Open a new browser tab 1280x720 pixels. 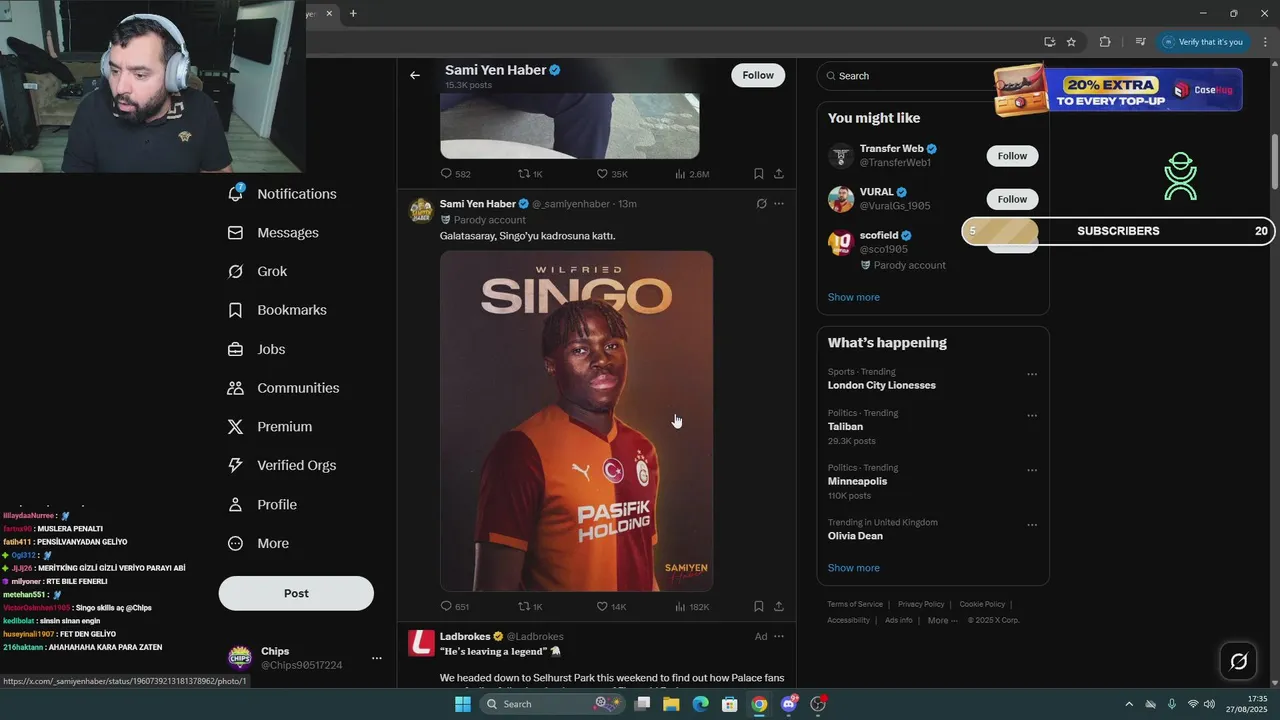(353, 13)
